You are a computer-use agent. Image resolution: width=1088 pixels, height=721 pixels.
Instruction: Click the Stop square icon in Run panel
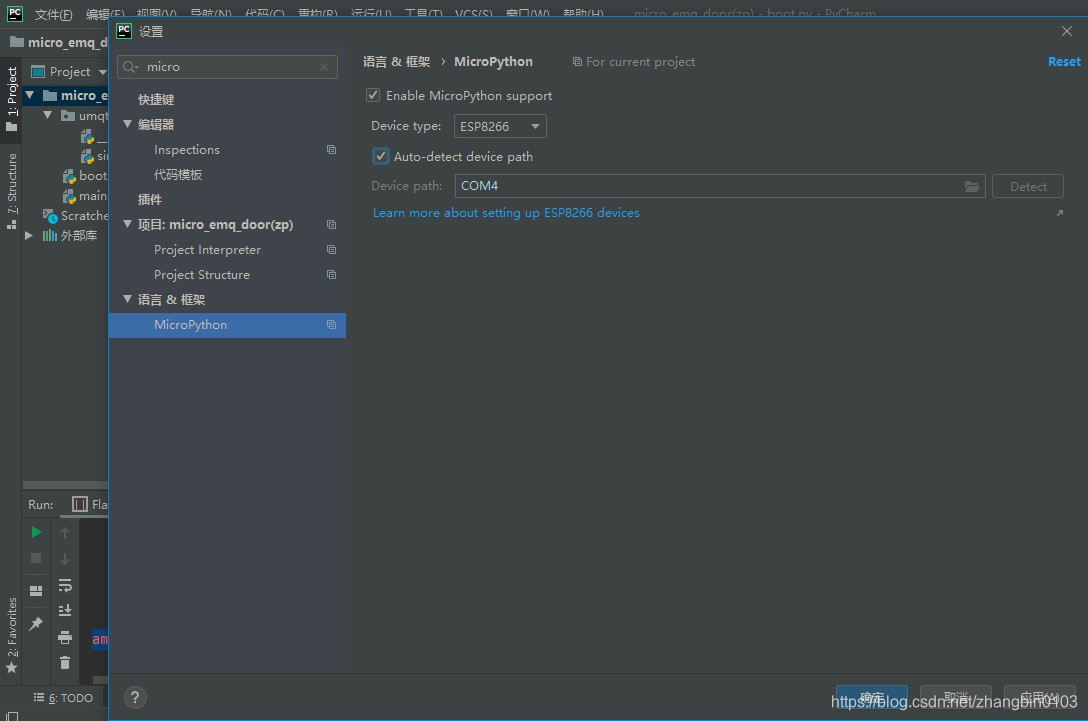coord(36,558)
